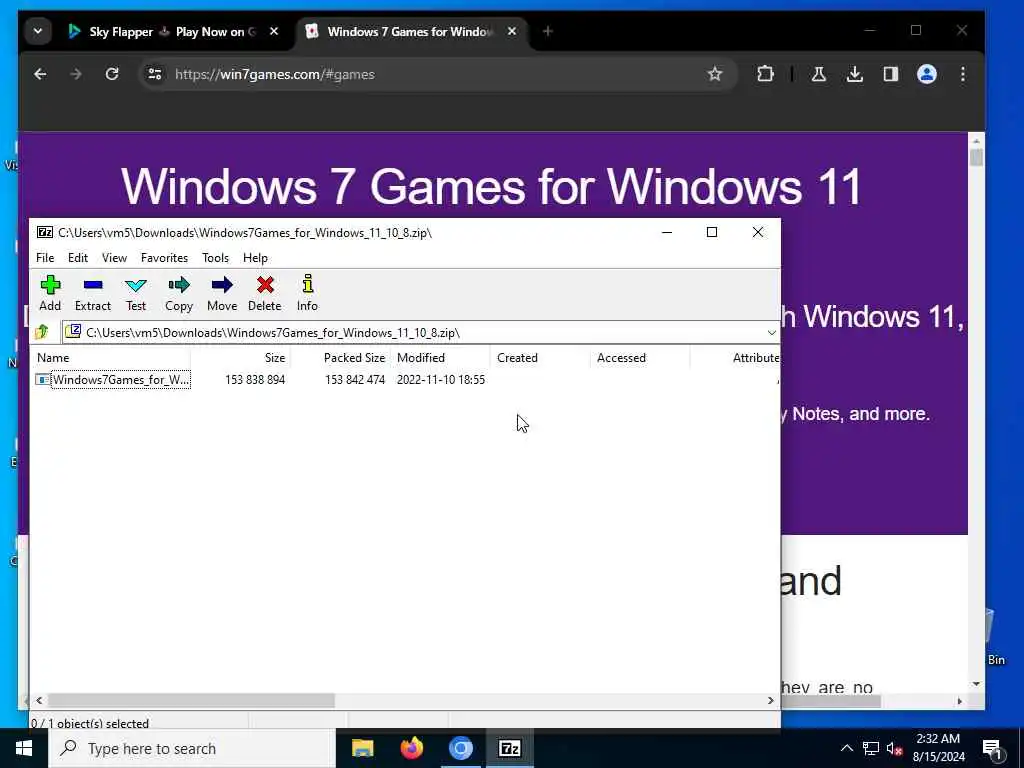This screenshot has width=1024, height=768.
Task: Click the Move toolbar button in 7-Zip
Action: pos(222,293)
